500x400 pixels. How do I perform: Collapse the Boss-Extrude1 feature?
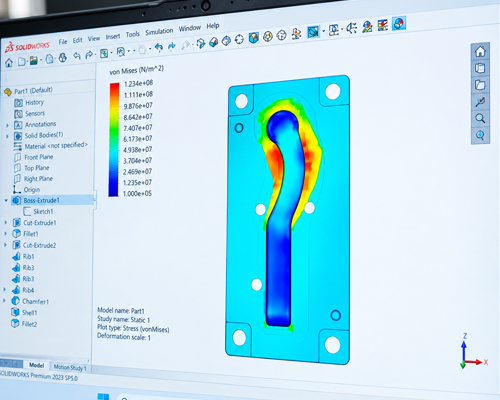(6, 200)
